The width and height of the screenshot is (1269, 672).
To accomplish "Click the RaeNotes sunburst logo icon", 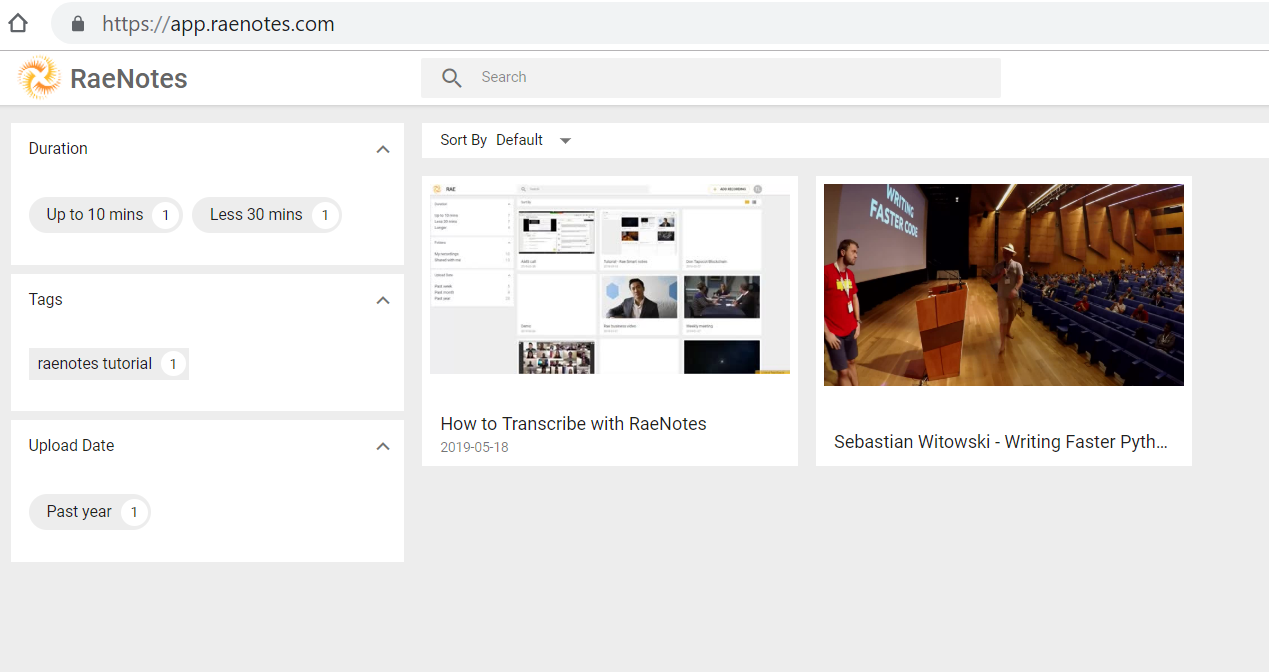I will click(x=39, y=78).
